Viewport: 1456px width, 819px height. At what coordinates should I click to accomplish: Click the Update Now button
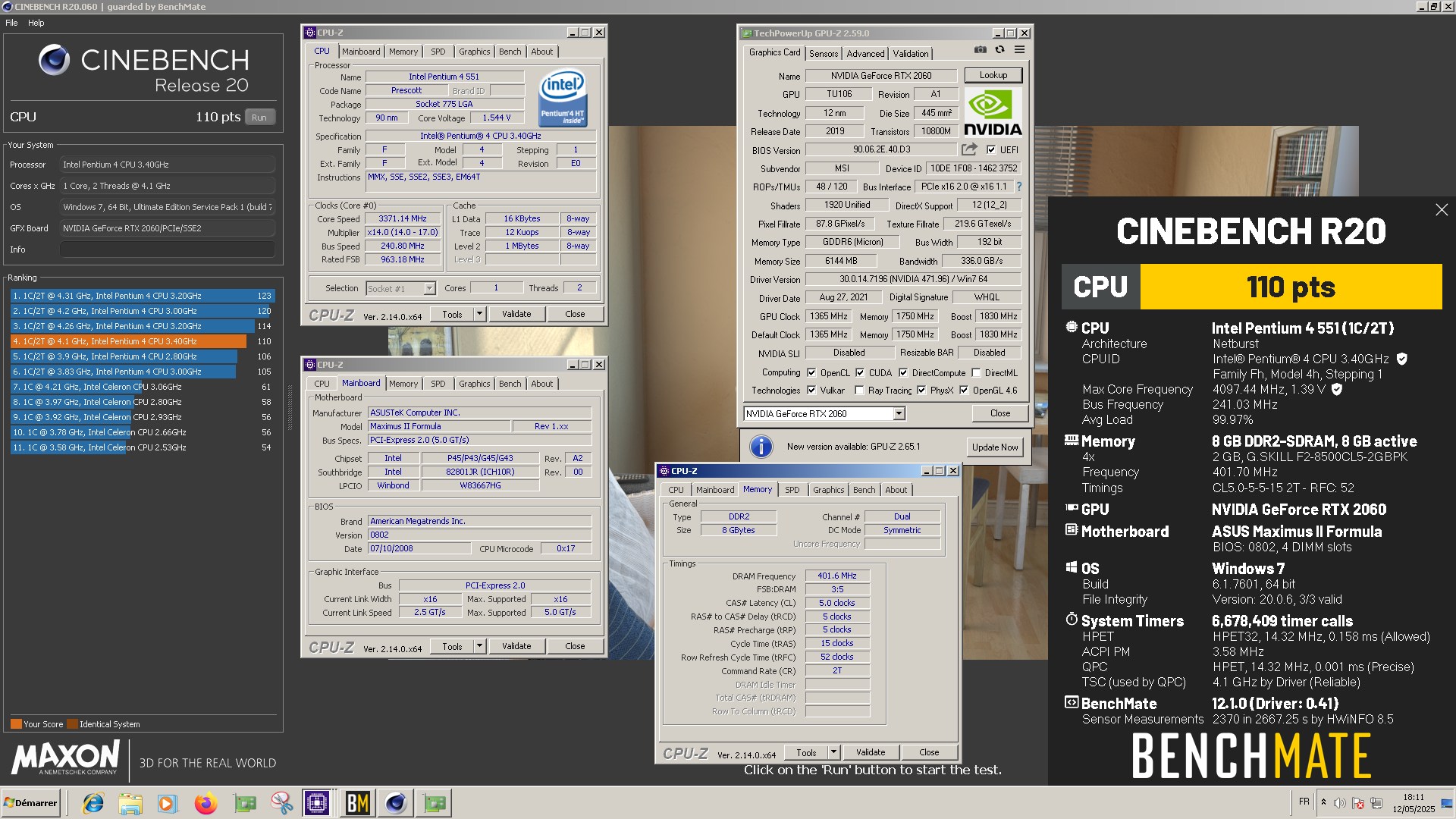click(x=995, y=447)
